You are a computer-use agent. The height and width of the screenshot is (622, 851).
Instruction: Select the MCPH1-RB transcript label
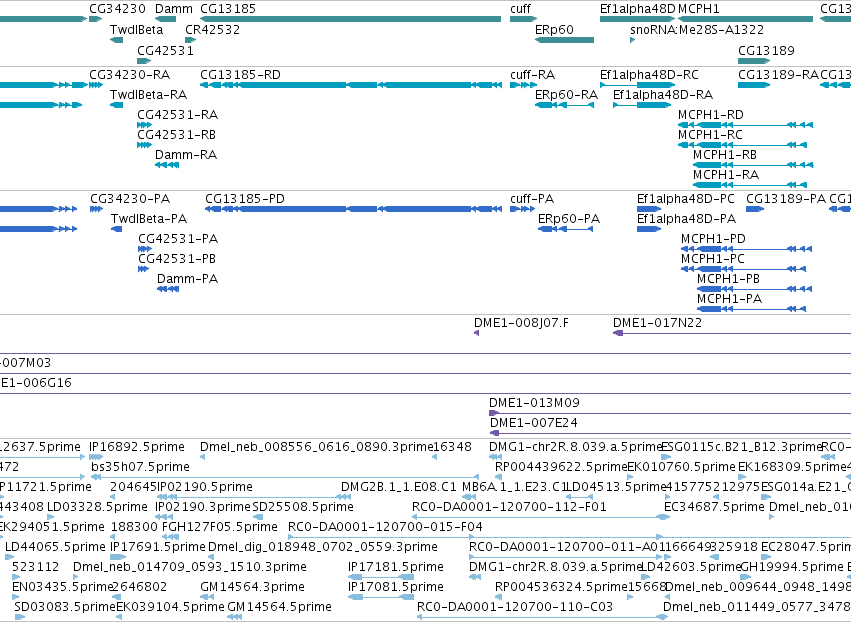coord(725,155)
